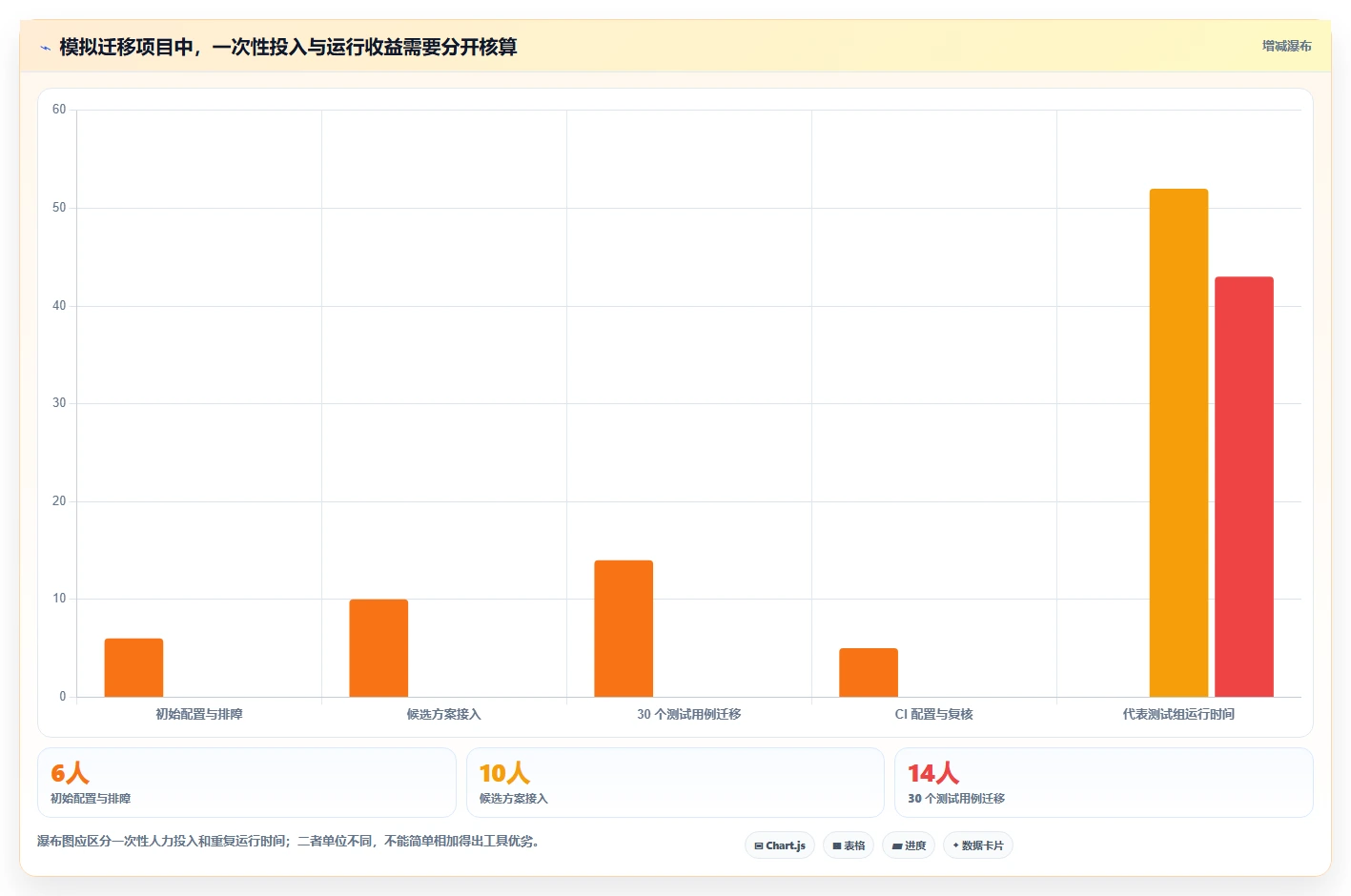Click the y-axis value 60
The width and height of the screenshot is (1351, 896).
59,110
